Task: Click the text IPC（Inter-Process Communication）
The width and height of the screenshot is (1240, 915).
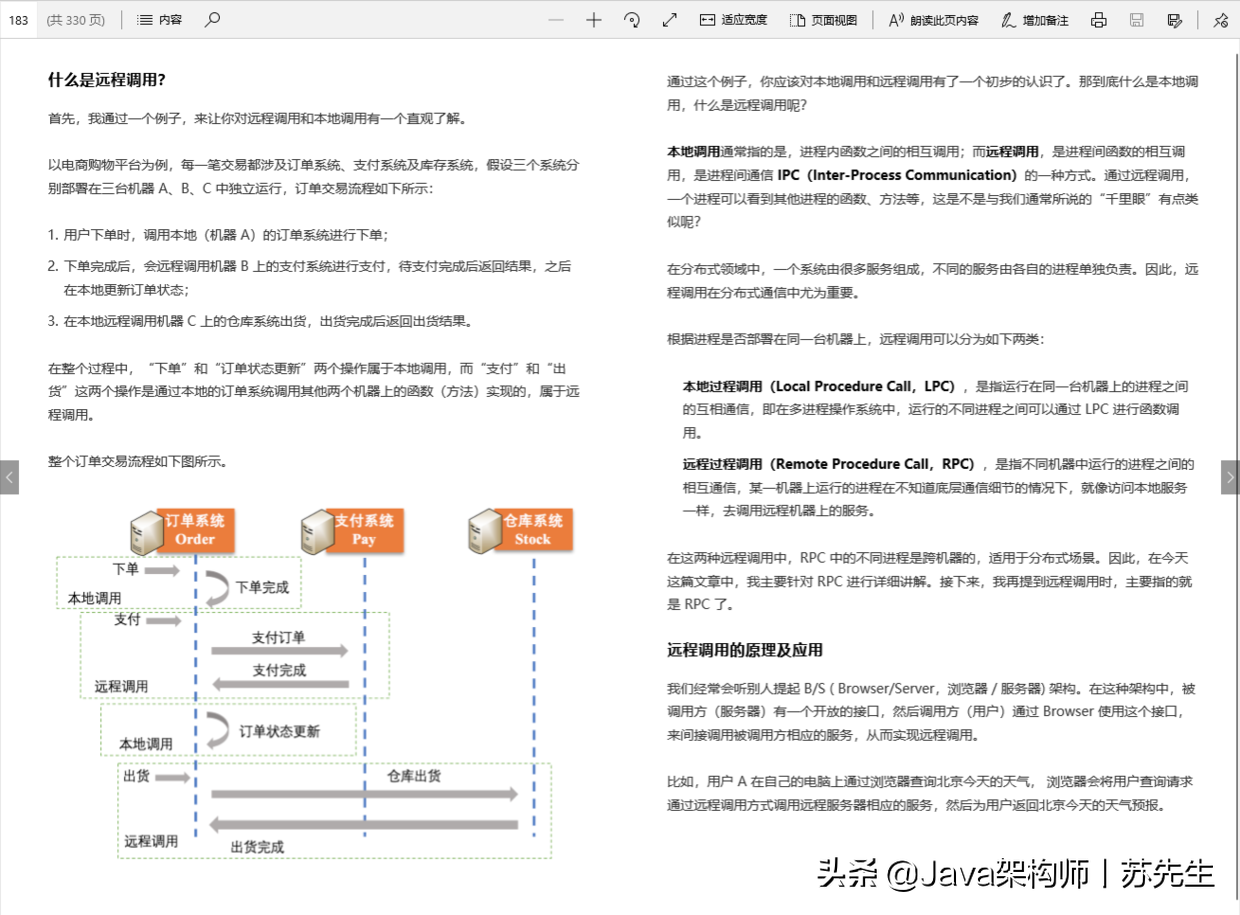Action: [x=897, y=175]
